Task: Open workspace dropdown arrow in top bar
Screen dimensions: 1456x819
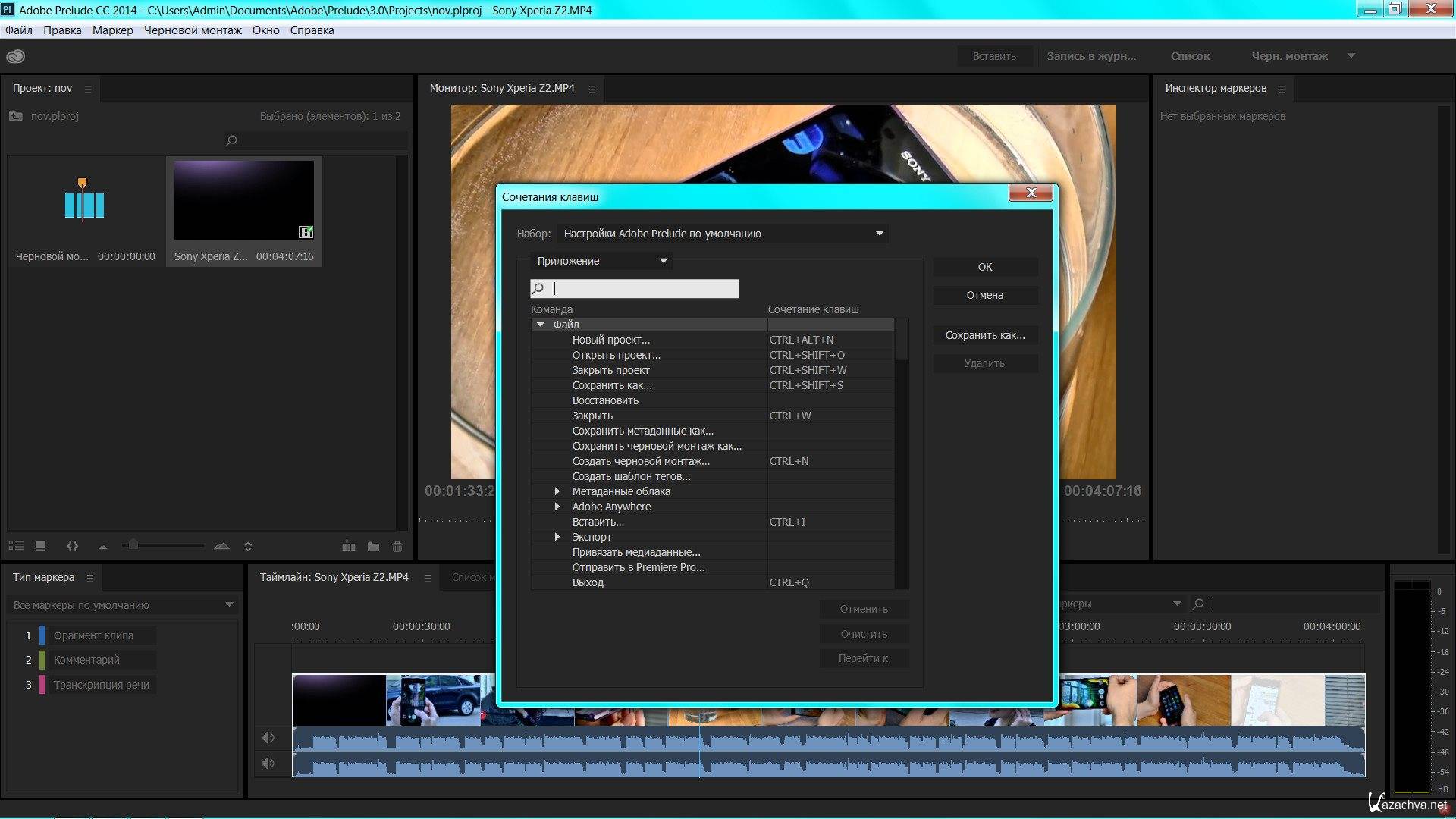Action: [1351, 55]
